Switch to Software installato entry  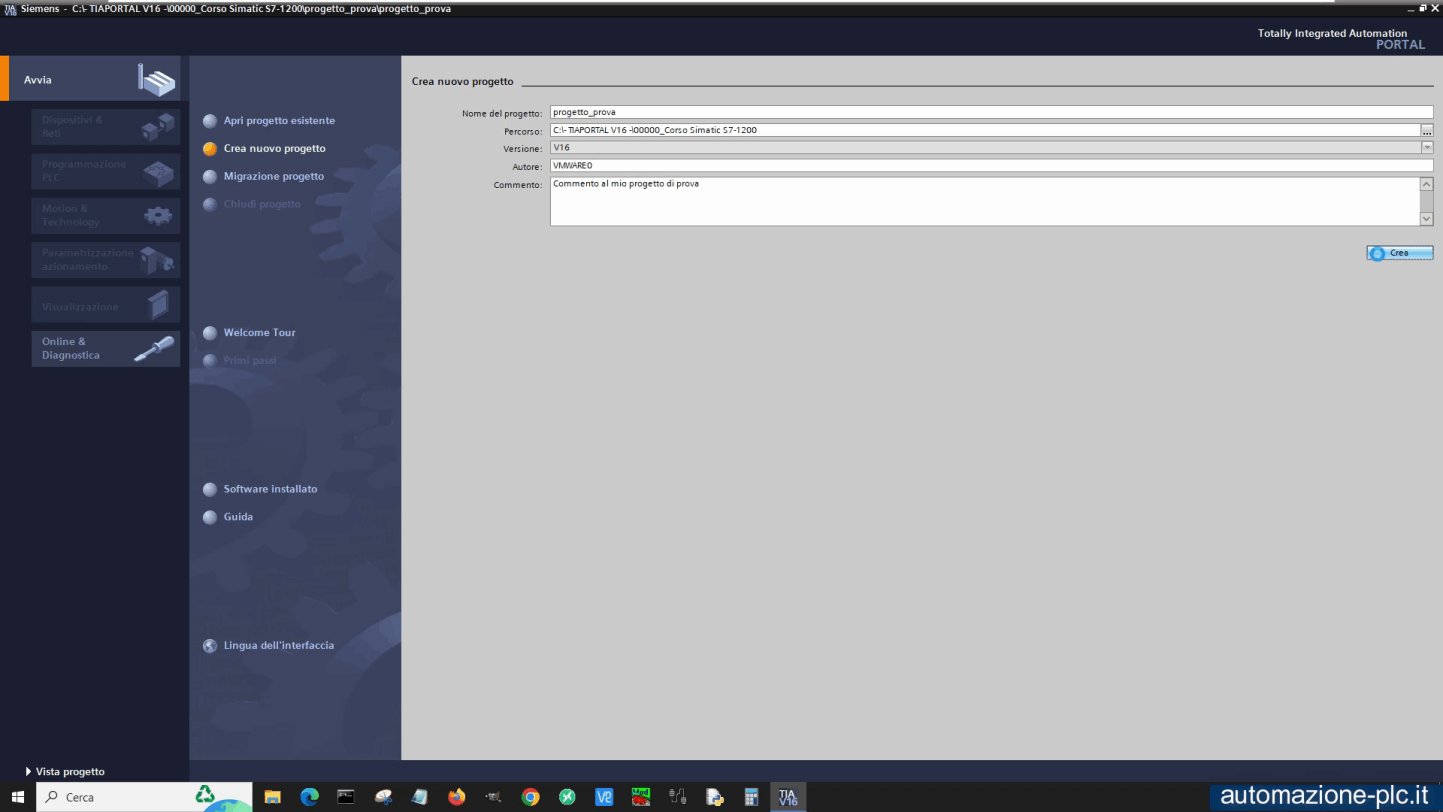click(x=270, y=489)
